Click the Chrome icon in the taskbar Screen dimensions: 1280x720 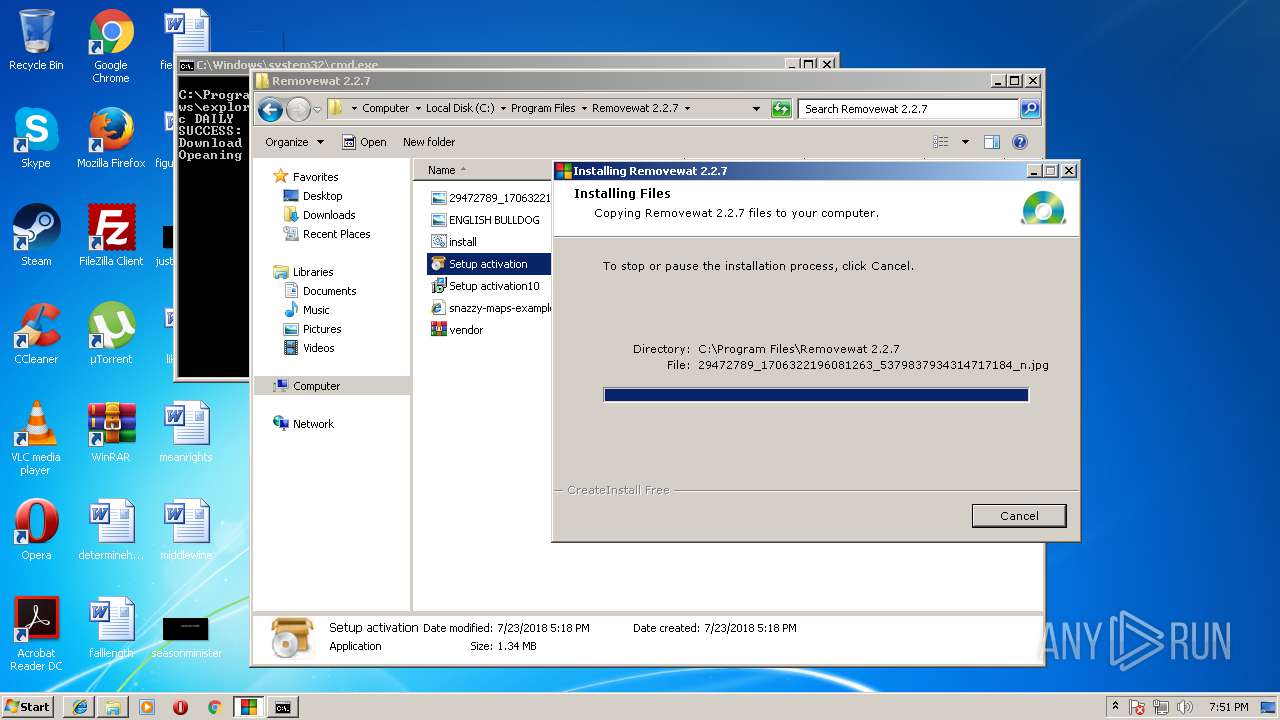pyautogui.click(x=214, y=707)
